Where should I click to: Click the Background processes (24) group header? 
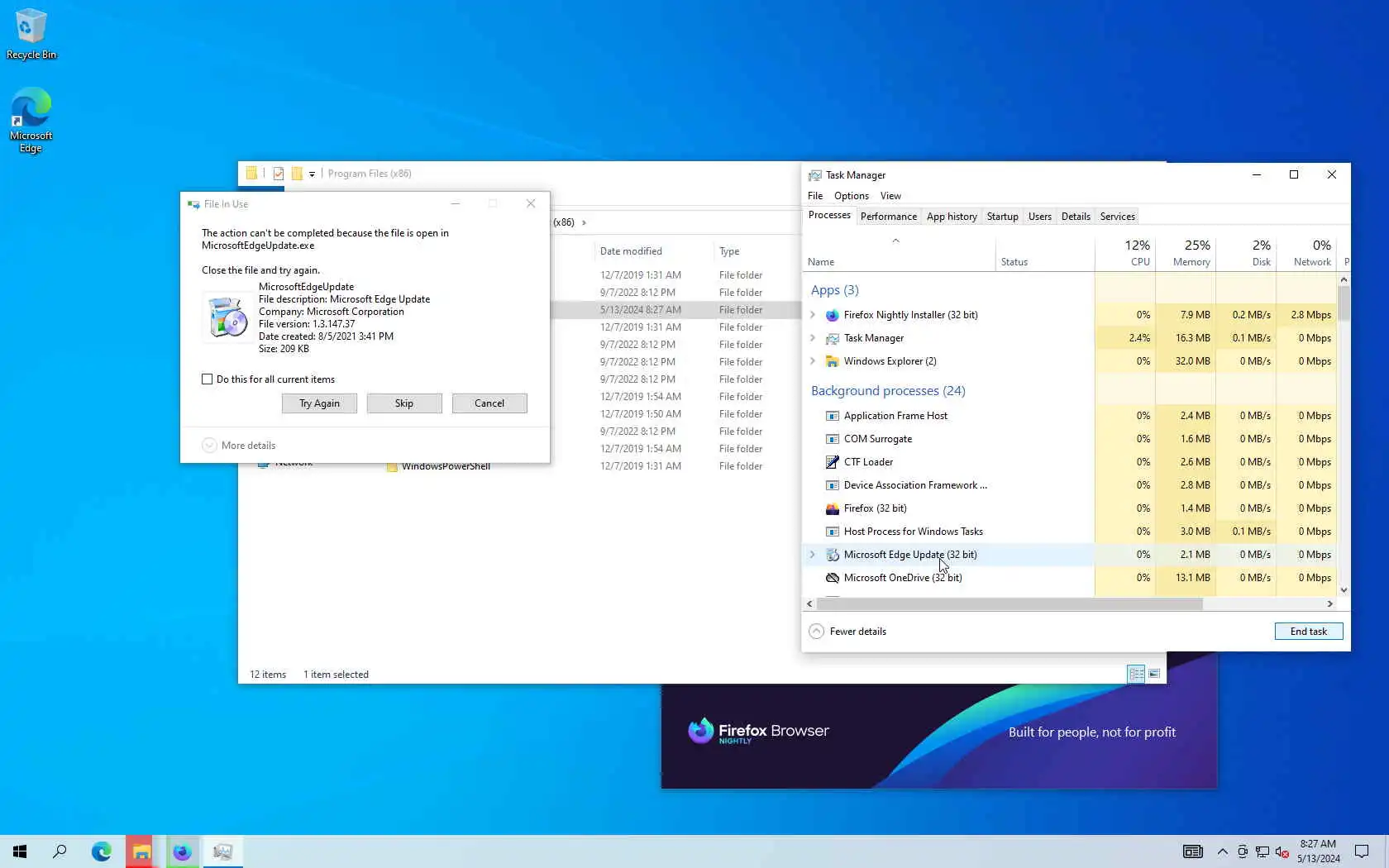(888, 391)
